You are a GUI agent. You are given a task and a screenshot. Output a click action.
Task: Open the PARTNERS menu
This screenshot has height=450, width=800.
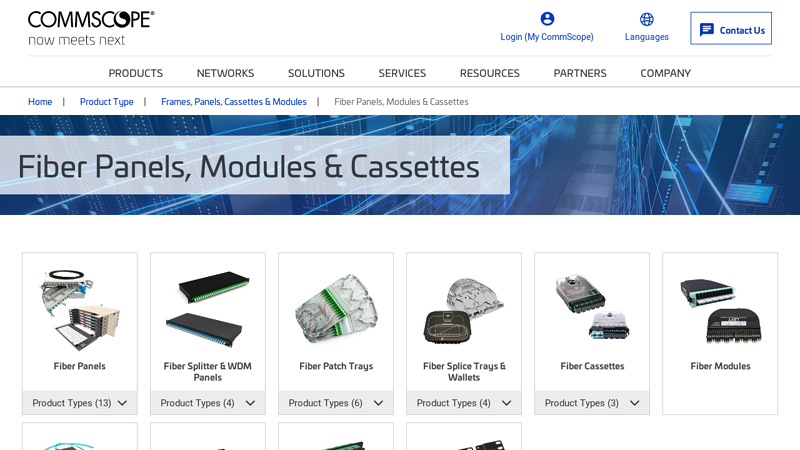[580, 73]
